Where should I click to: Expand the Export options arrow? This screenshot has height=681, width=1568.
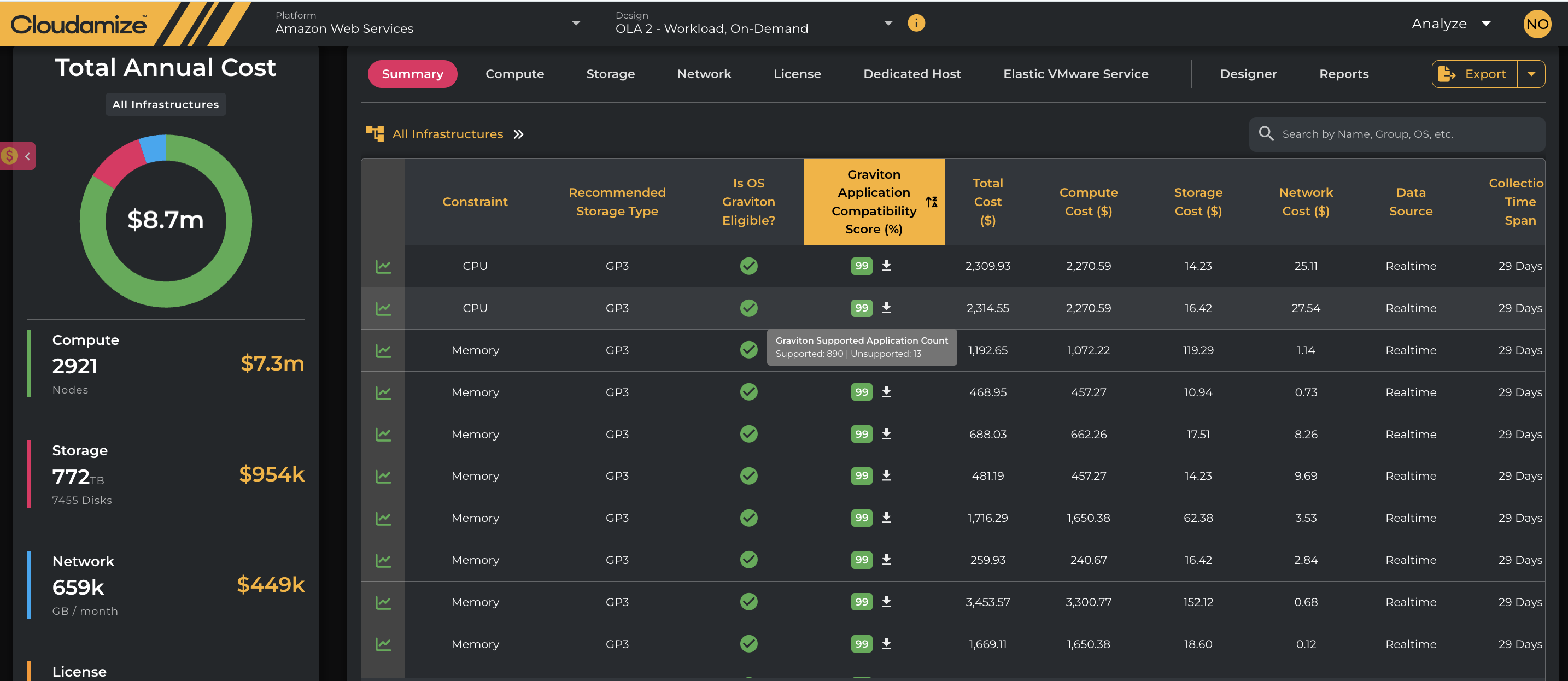[x=1531, y=74]
